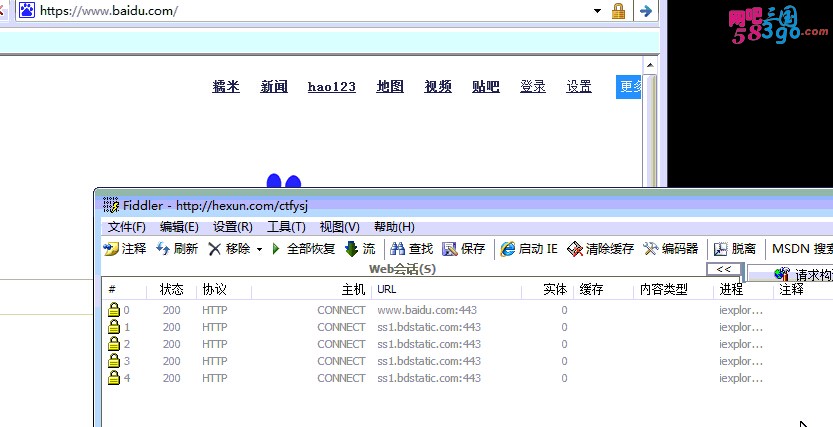Click the 清除缓存 clear cache button
The height and width of the screenshot is (427, 833).
point(600,249)
